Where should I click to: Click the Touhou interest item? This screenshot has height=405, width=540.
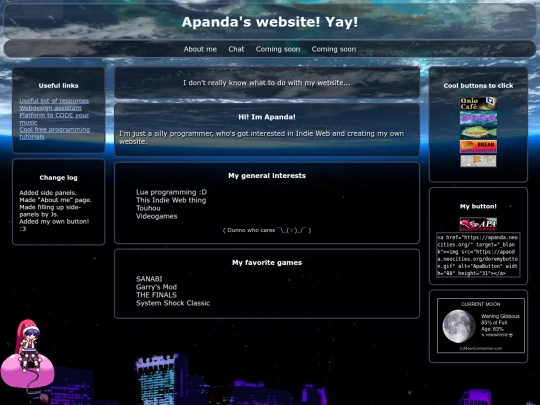click(x=148, y=208)
